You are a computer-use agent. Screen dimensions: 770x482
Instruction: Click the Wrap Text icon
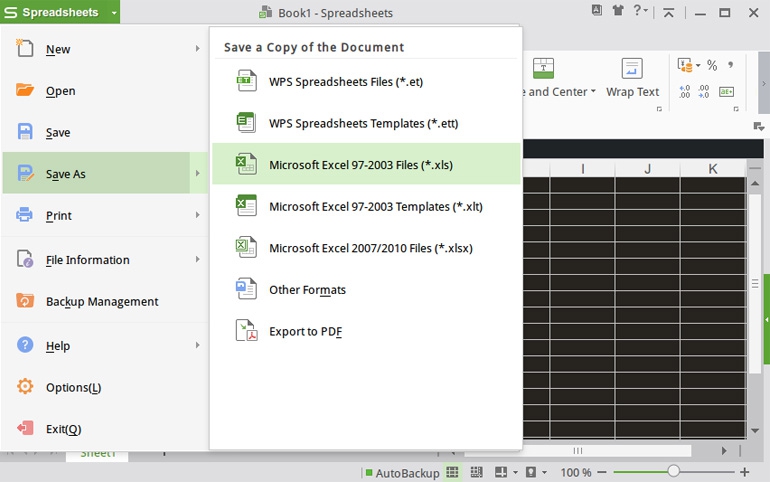pos(632,69)
